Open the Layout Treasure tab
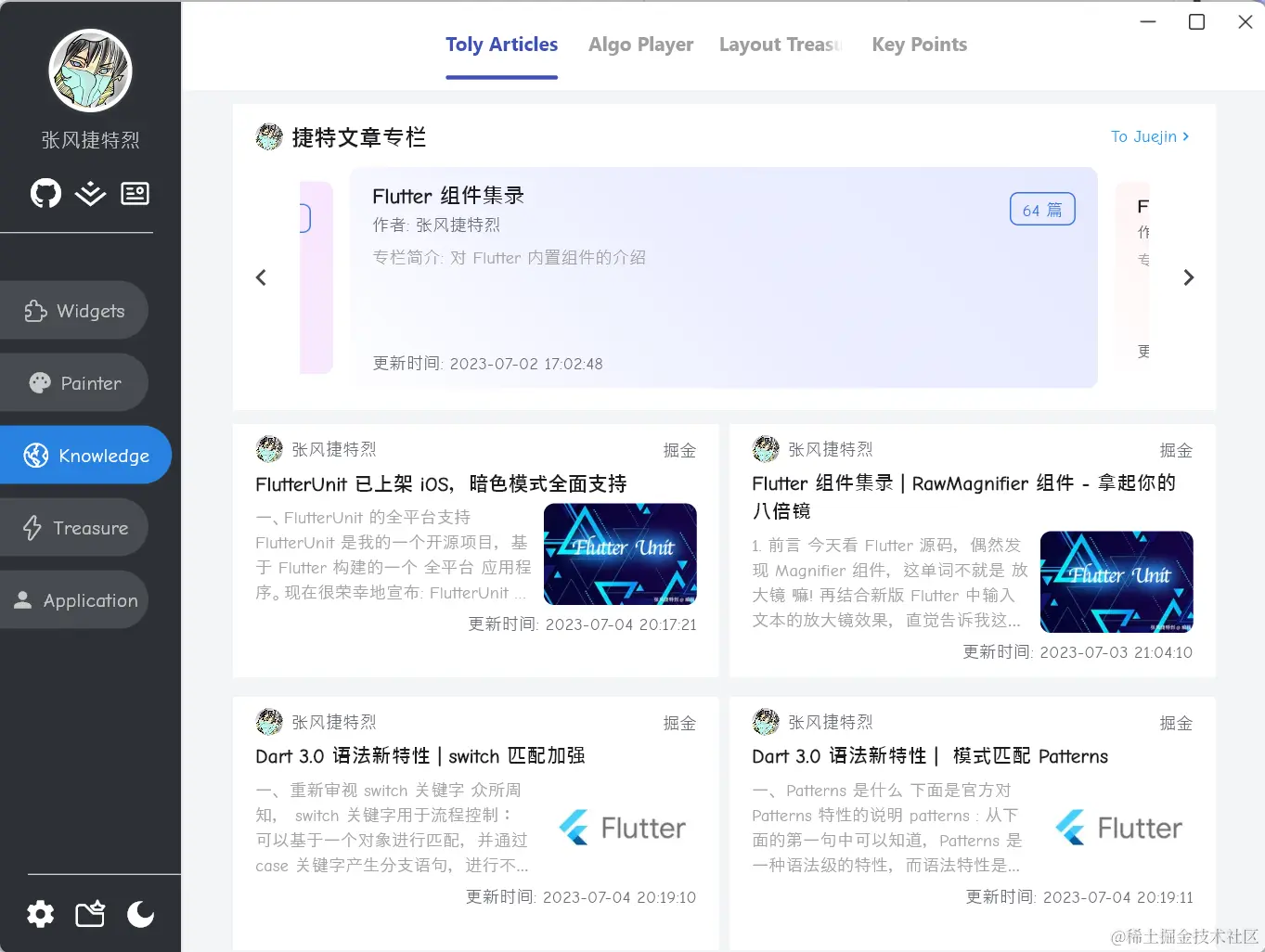This screenshot has width=1265, height=952. tap(781, 45)
